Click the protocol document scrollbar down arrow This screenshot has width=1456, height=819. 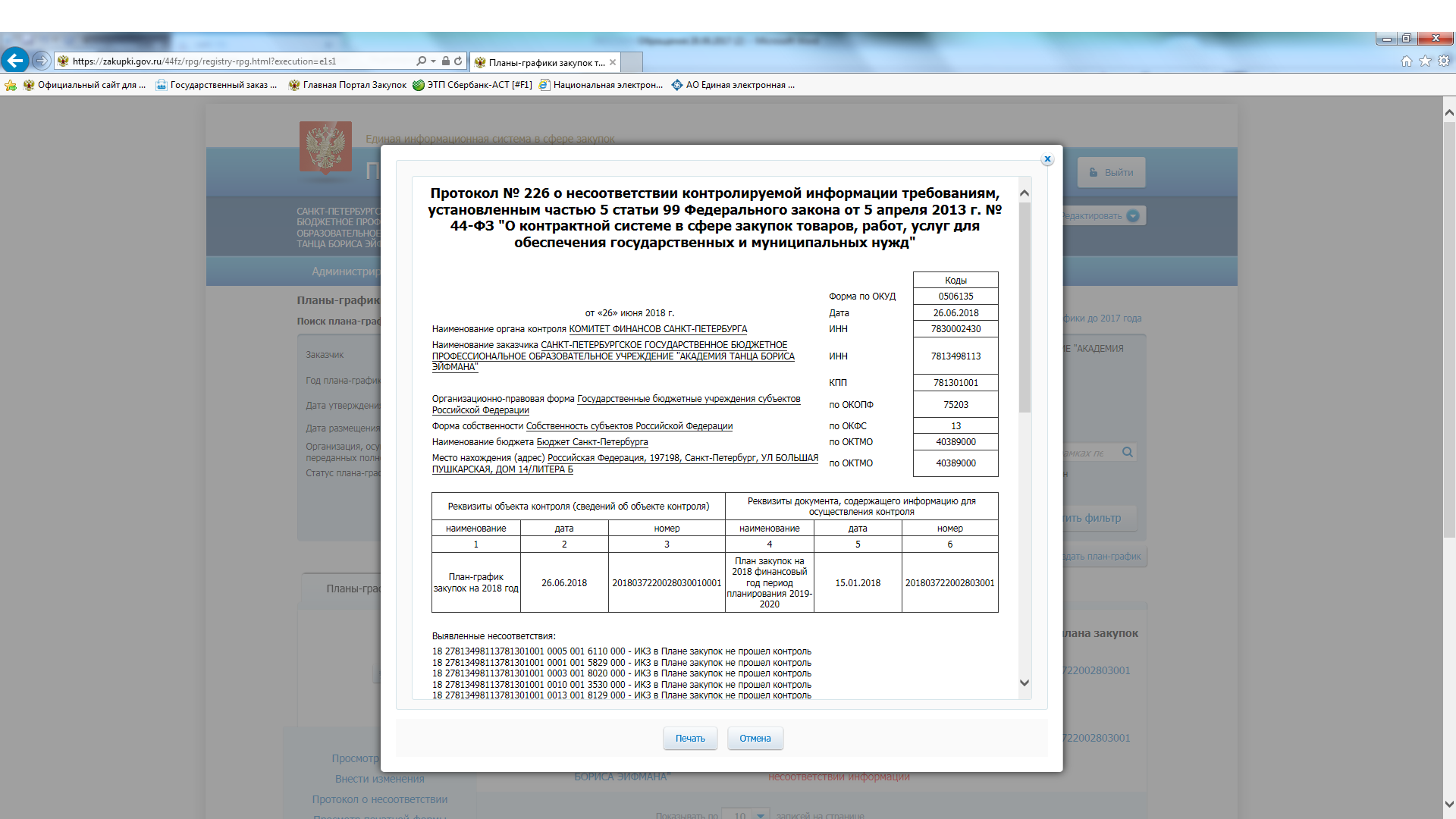tap(1025, 682)
